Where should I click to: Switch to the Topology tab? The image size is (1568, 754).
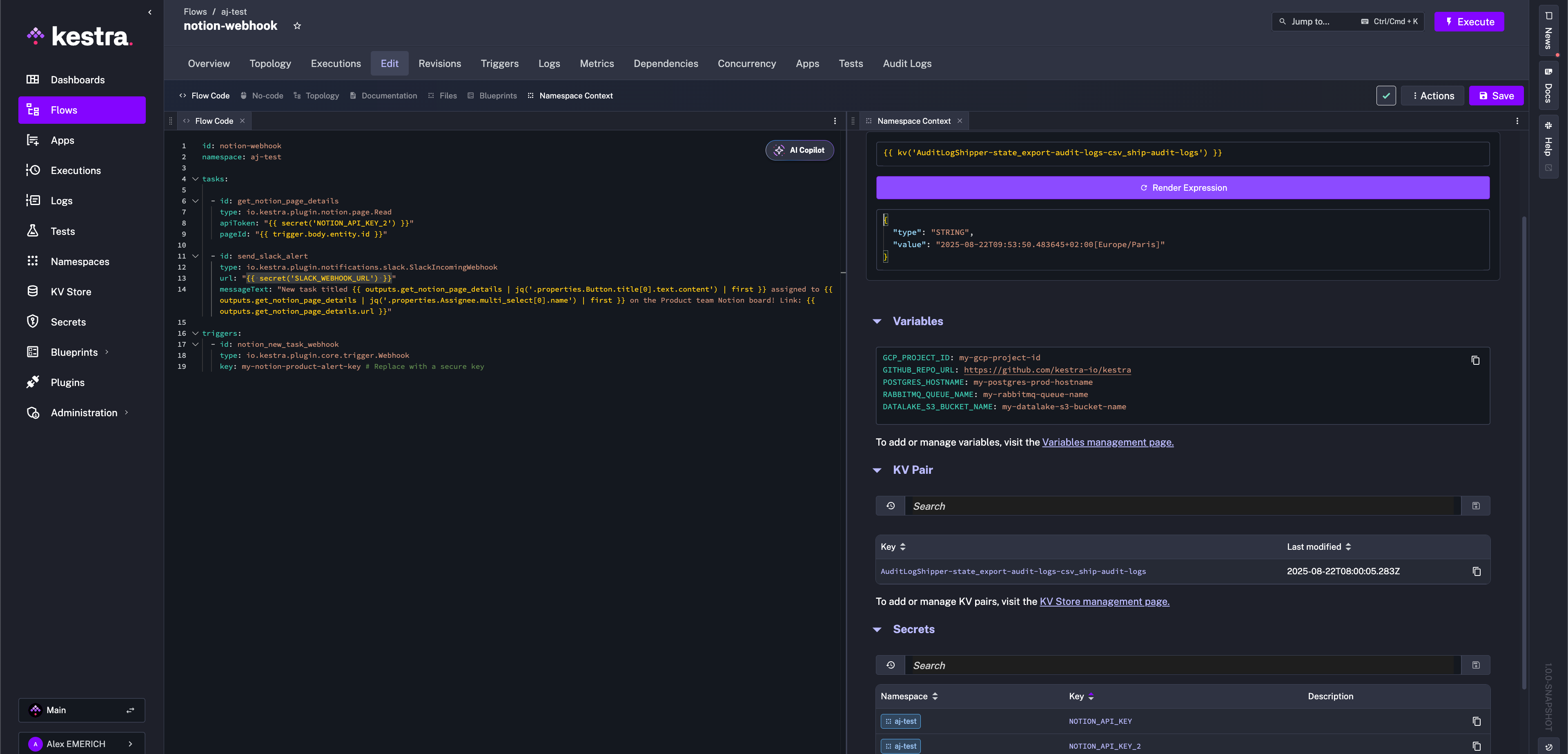pyautogui.click(x=269, y=63)
